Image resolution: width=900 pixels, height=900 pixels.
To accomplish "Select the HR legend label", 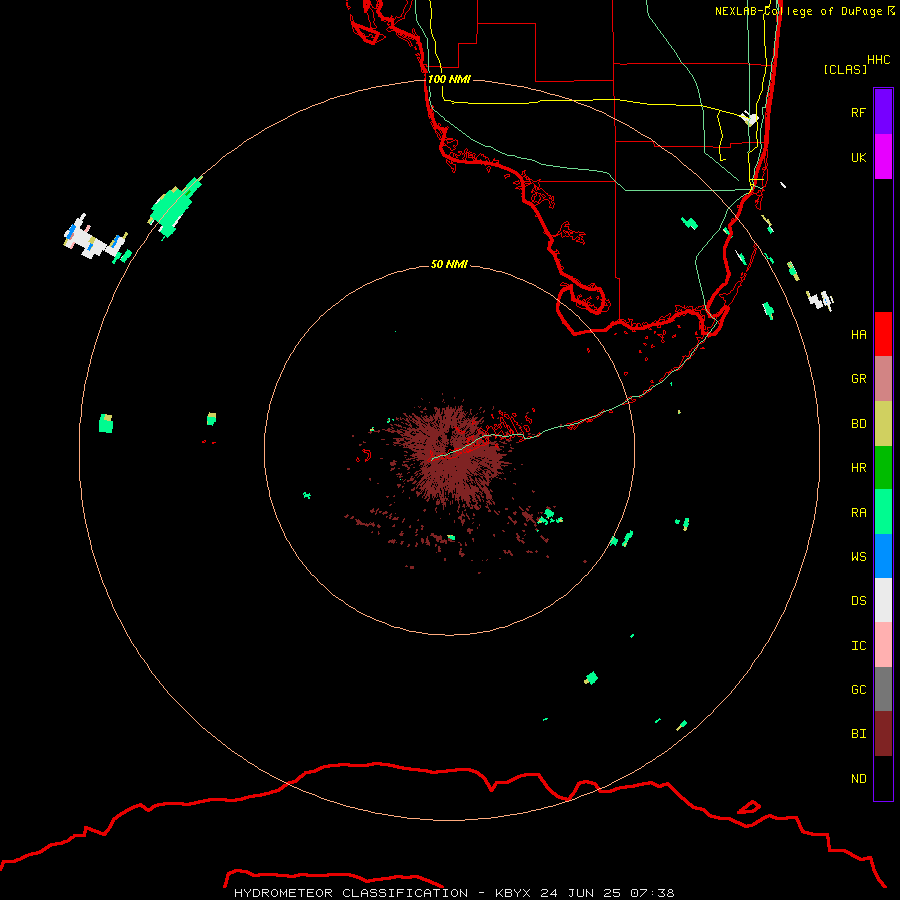I will coord(858,468).
